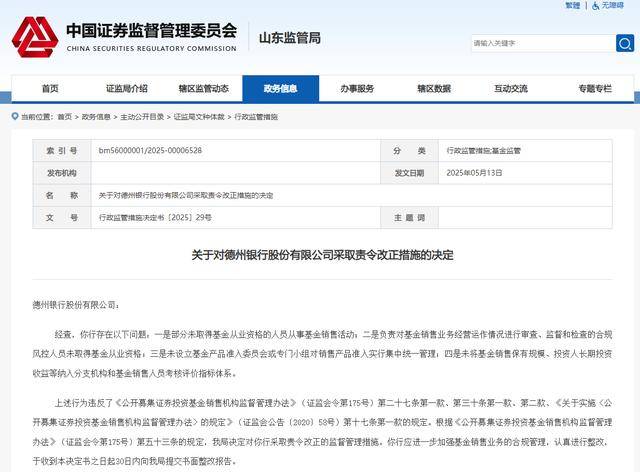Open the 辖区监管动态 navigation tab

pos(203,89)
